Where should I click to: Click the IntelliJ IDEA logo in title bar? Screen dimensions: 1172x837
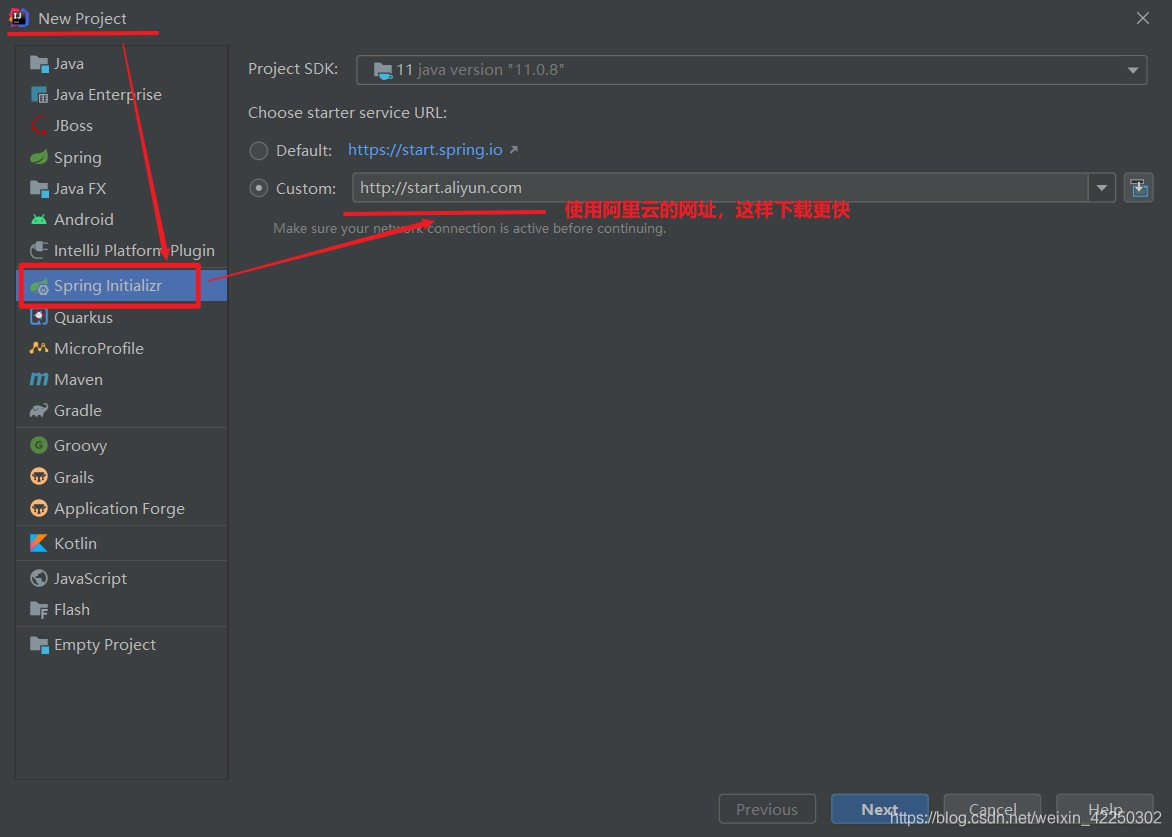click(18, 17)
